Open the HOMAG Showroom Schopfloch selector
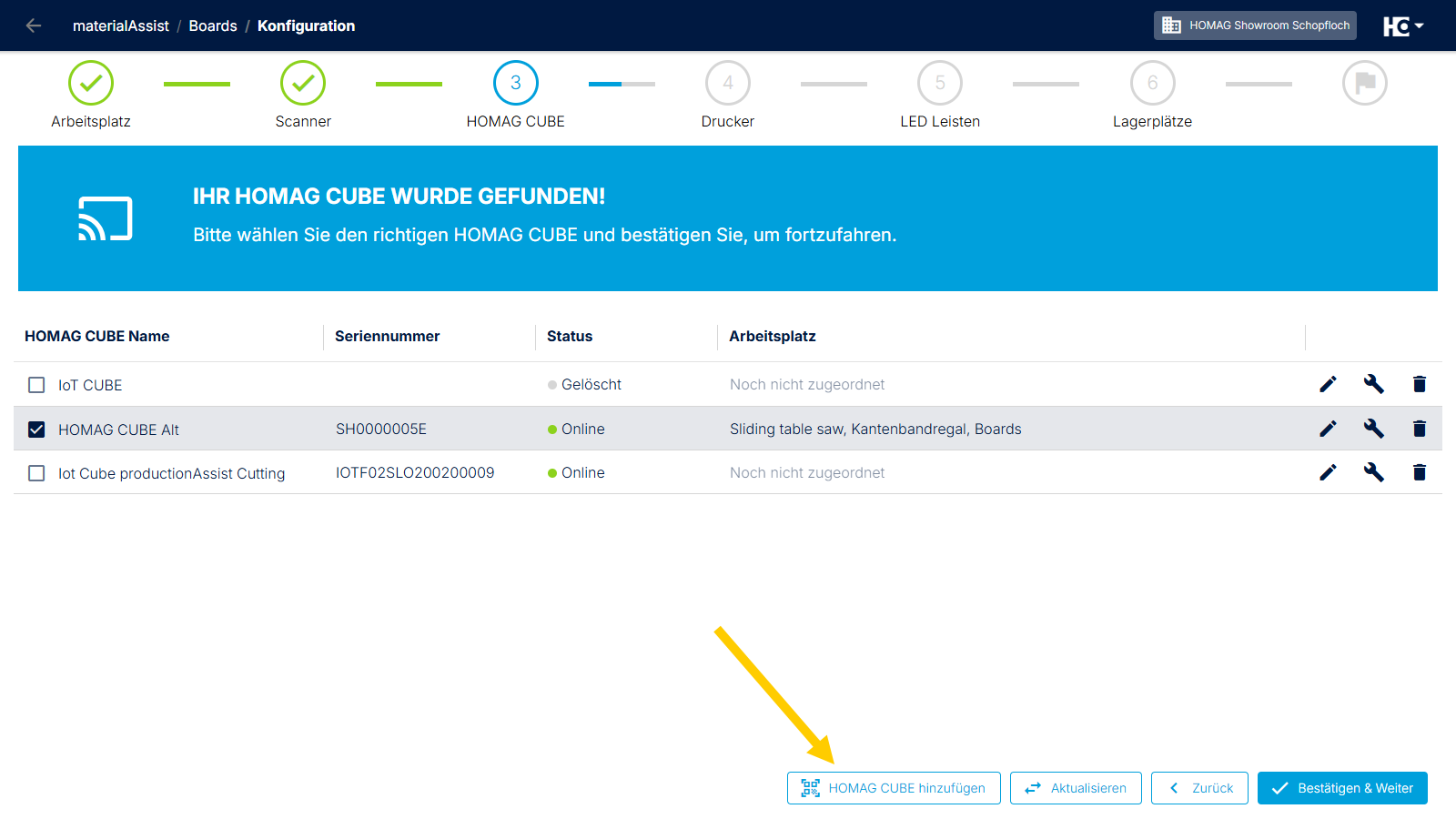The width and height of the screenshot is (1456, 819). 1255,25
